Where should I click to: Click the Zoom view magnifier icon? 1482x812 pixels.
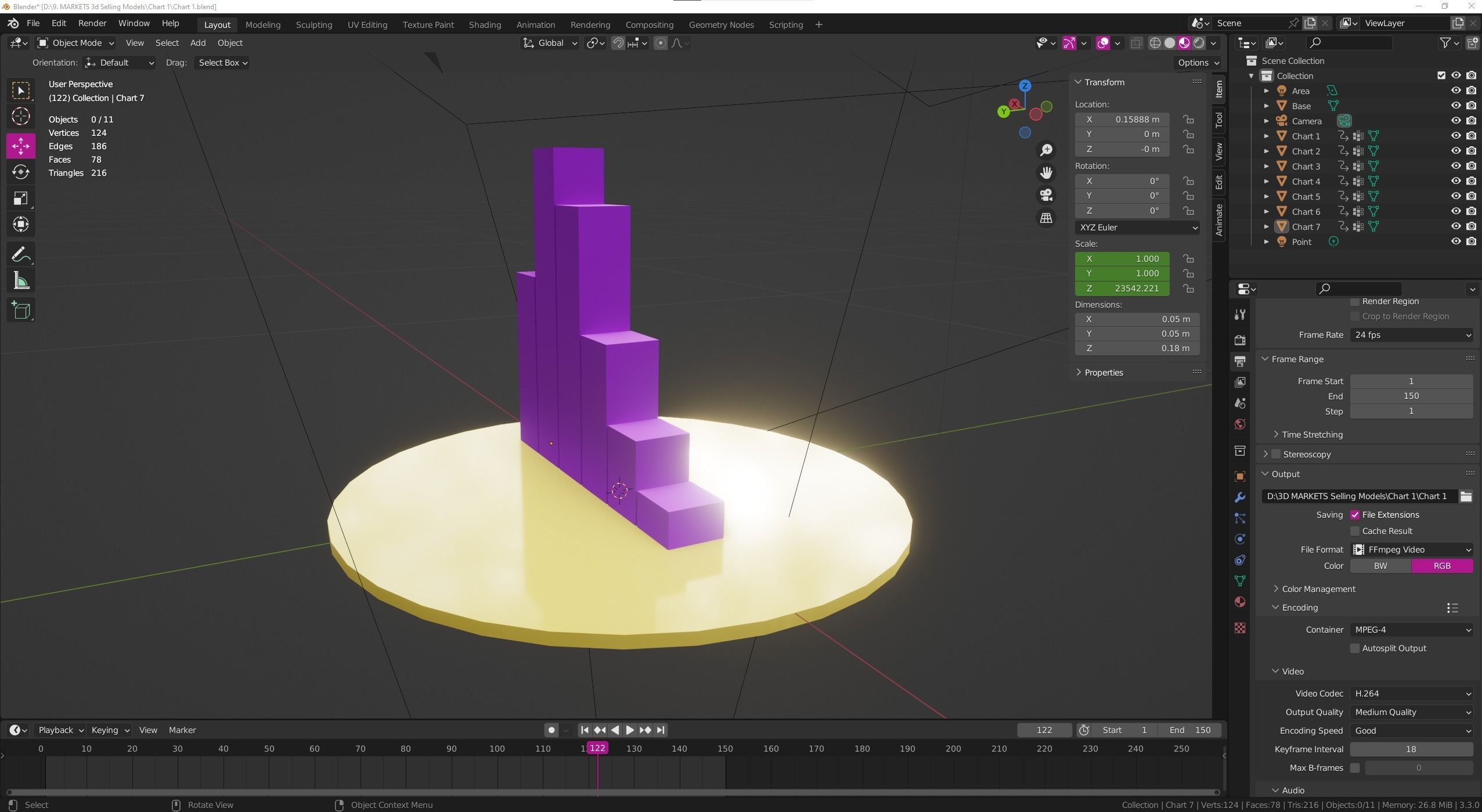pos(1046,150)
